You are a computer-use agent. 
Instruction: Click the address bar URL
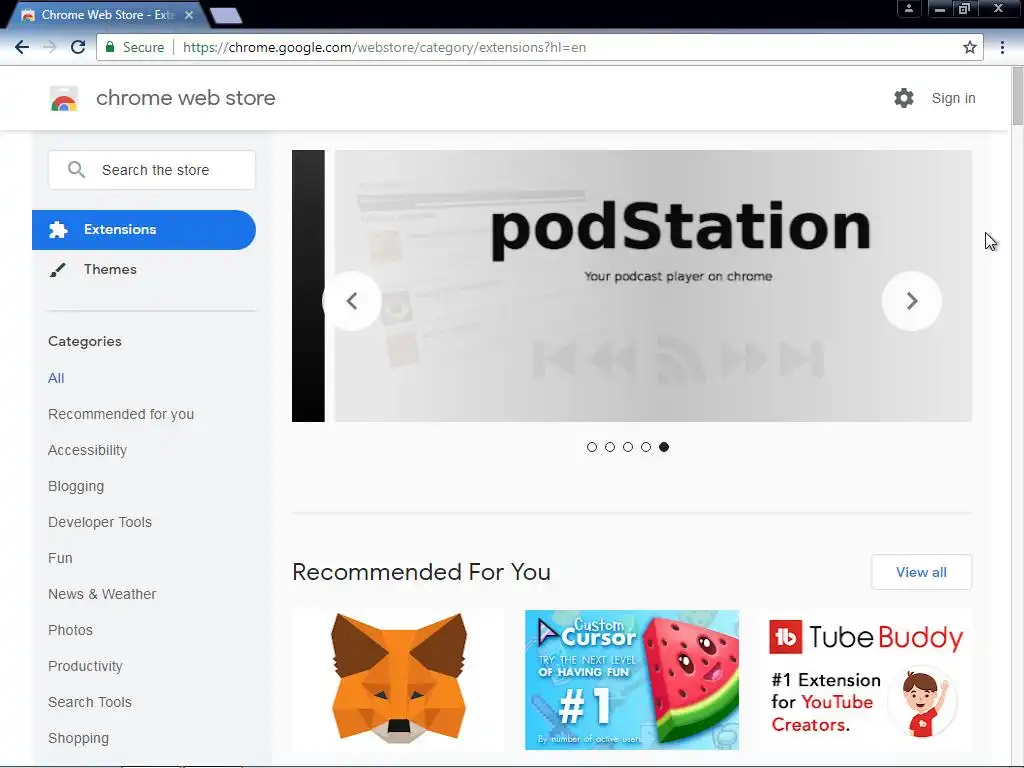[x=384, y=47]
